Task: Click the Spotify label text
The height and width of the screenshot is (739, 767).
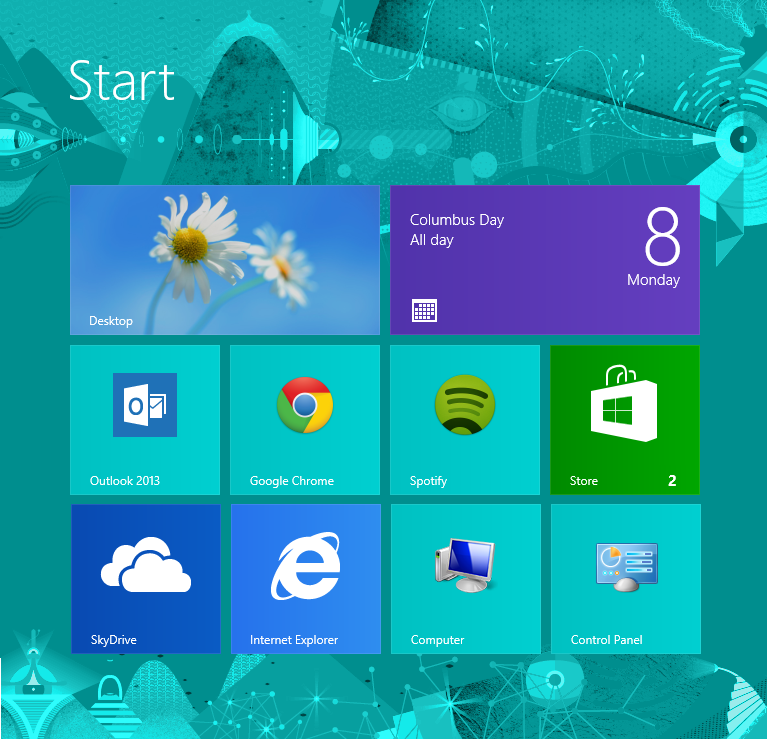Action: pos(429,481)
